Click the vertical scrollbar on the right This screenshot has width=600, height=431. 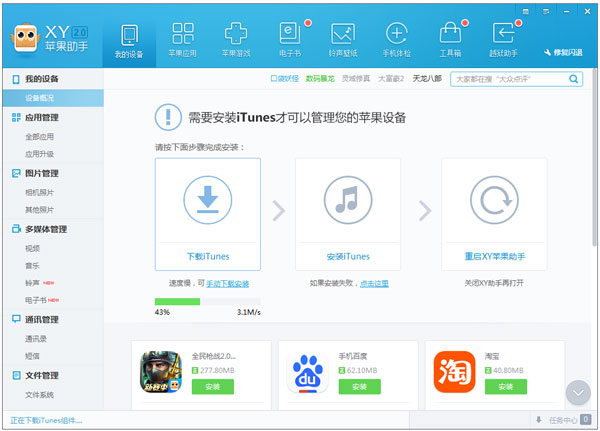point(594,157)
